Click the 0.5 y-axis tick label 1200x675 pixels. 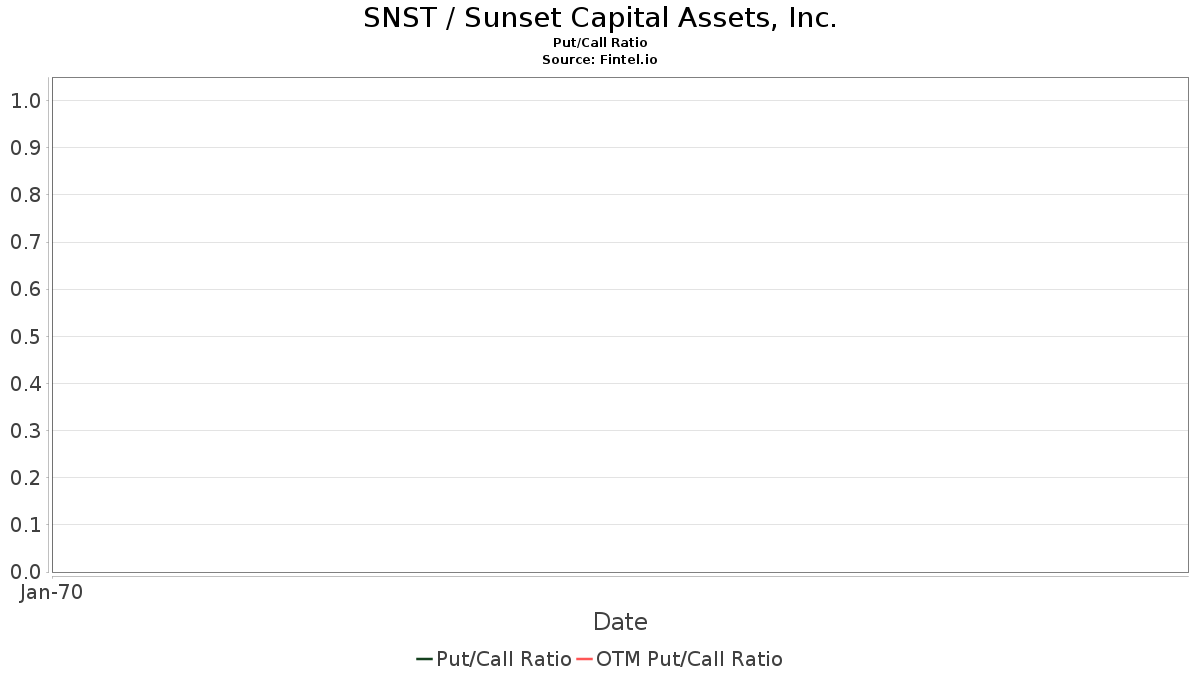[25, 337]
